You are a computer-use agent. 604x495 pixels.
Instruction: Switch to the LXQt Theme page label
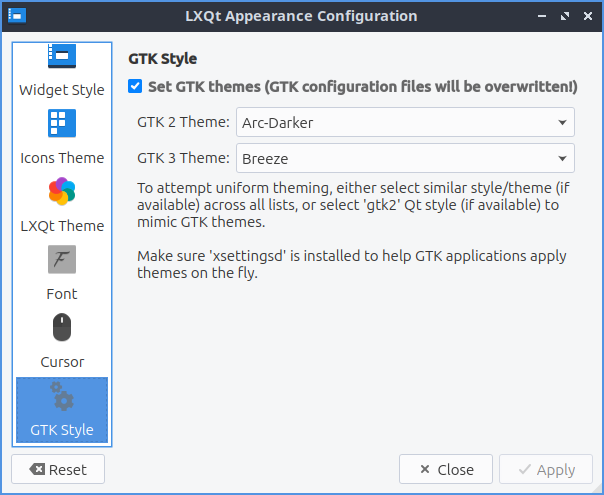62,226
